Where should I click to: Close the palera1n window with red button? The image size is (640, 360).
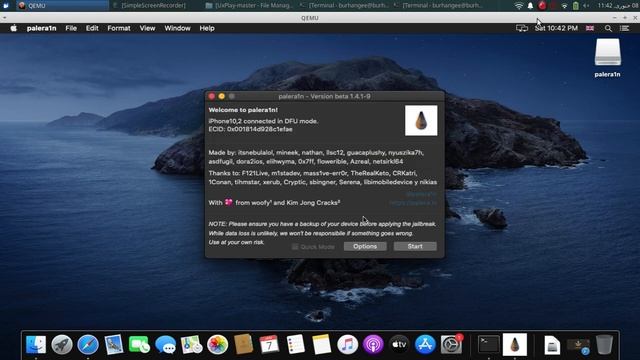211,96
